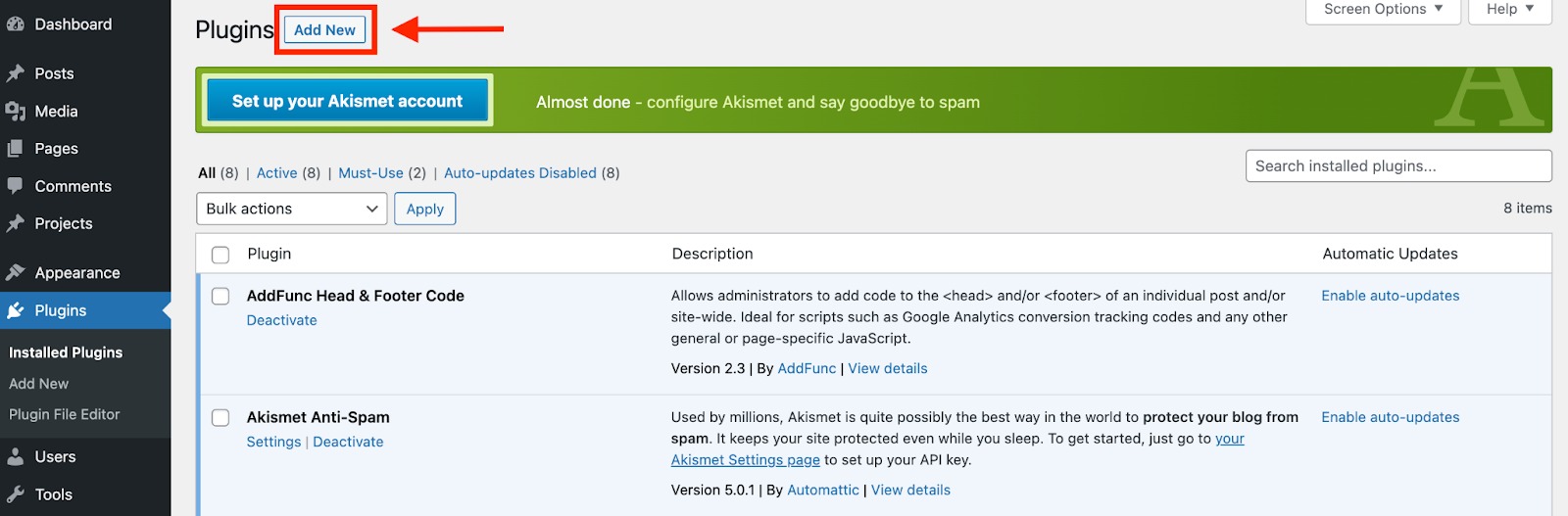Image resolution: width=1568 pixels, height=516 pixels.
Task: Click the Tools wrench icon
Action: 16,494
